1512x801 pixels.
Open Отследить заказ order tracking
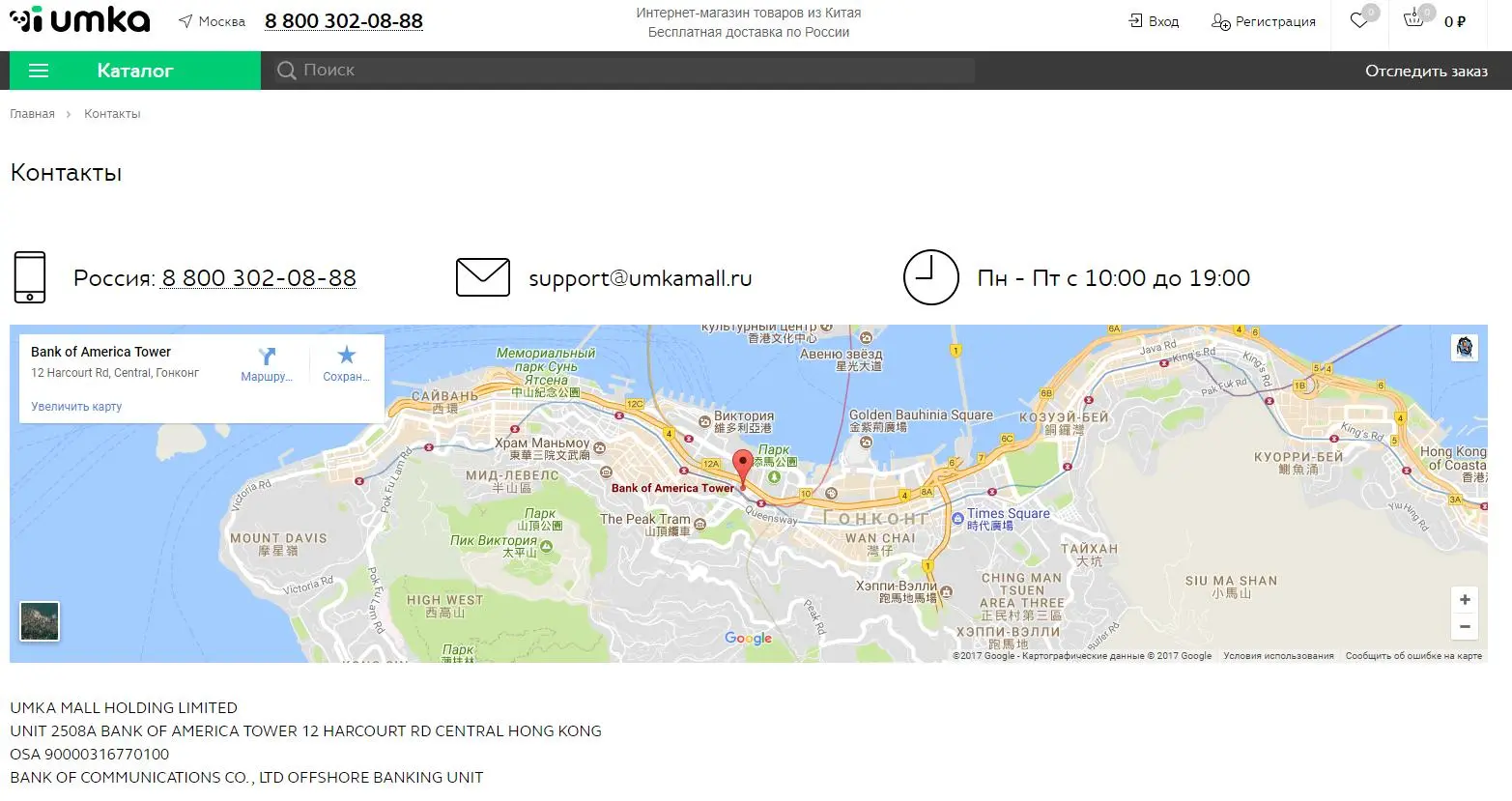1426,71
